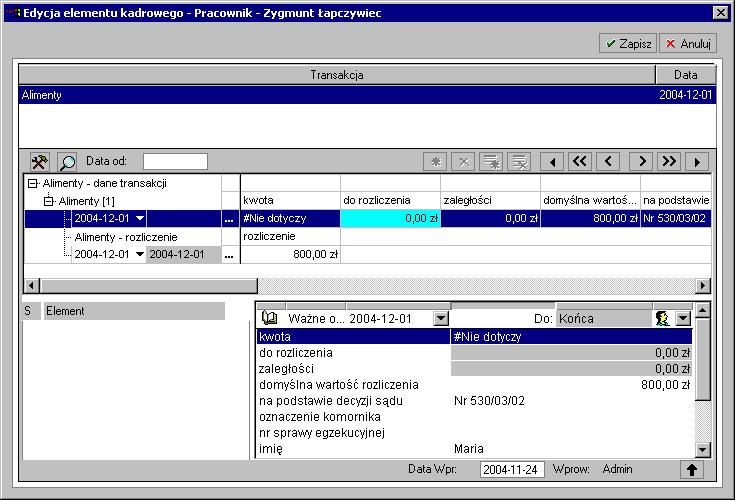Select the zaległości property row
Viewport: 735px width, 500px height.
474,368
